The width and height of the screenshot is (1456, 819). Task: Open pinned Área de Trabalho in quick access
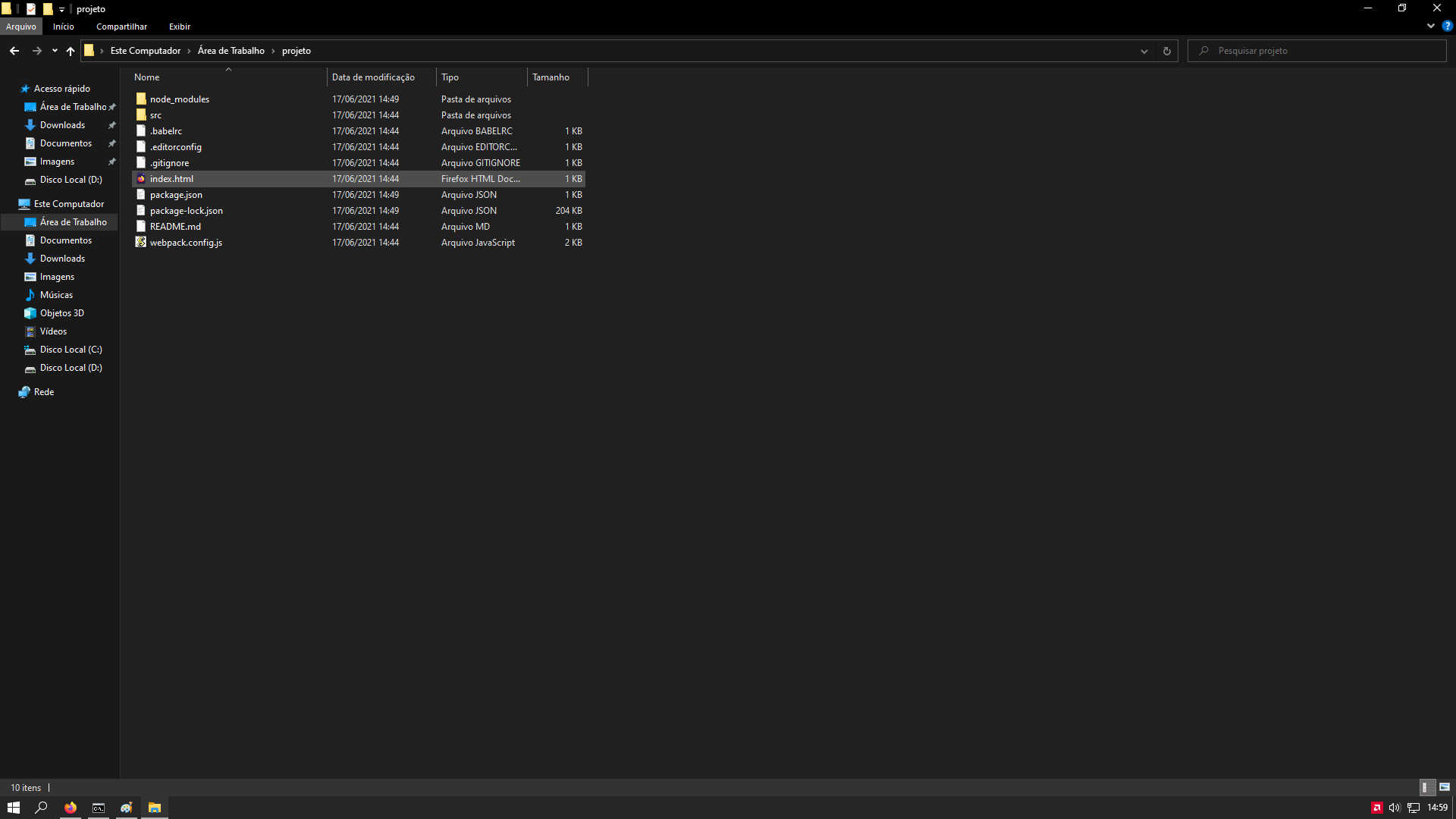click(x=74, y=107)
